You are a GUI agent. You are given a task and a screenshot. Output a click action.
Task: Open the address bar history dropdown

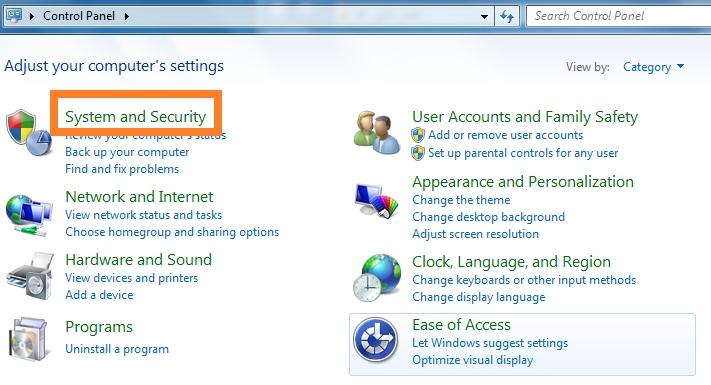click(484, 17)
